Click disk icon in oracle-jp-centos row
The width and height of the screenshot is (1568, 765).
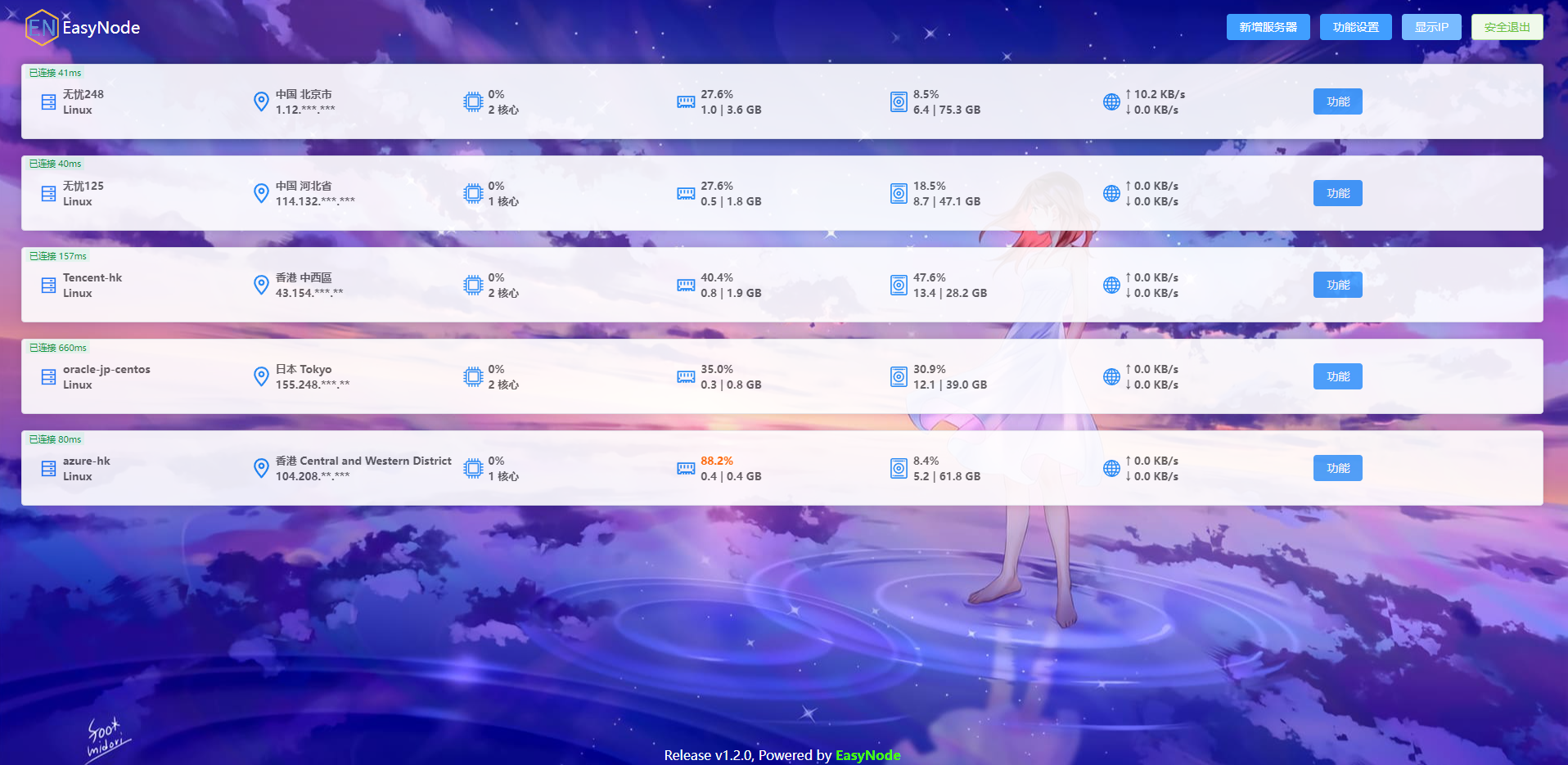pos(899,377)
